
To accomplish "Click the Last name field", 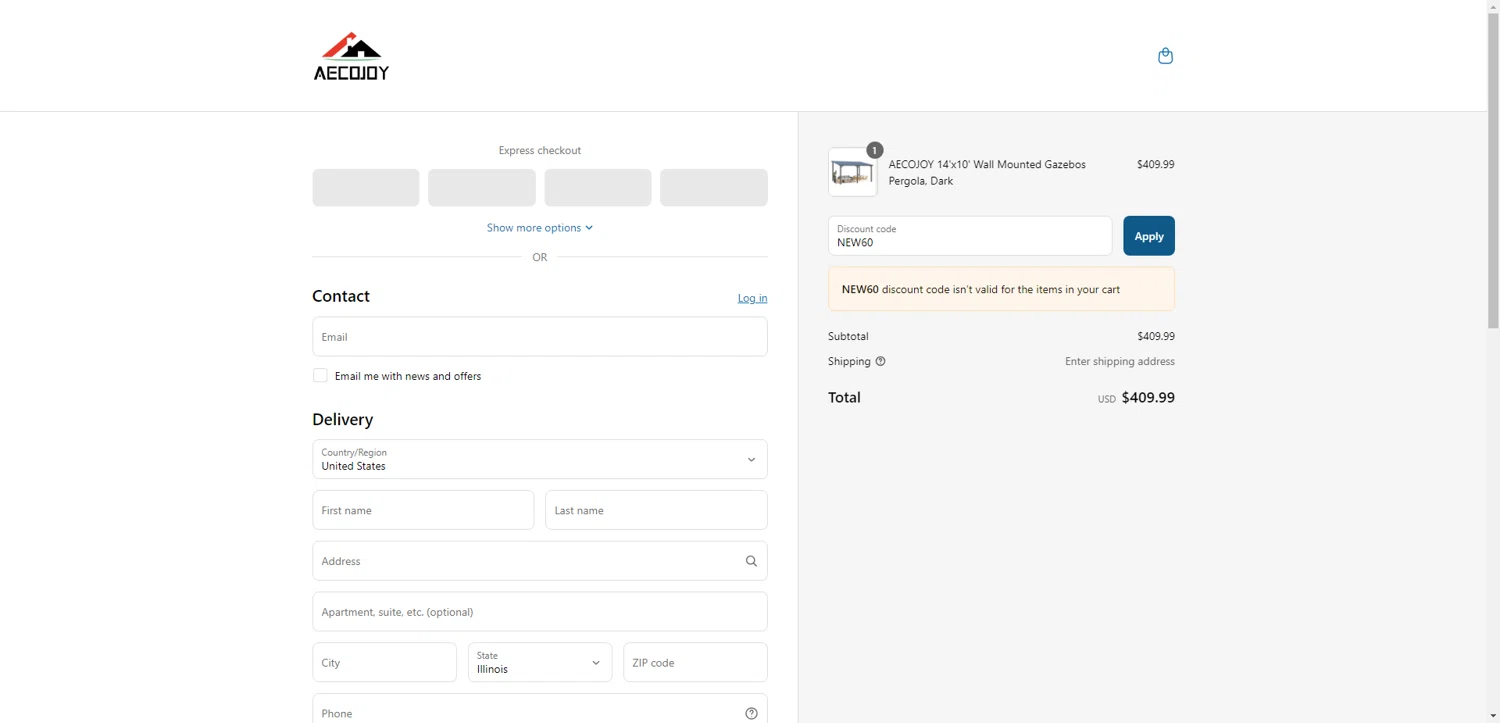I will pos(656,510).
